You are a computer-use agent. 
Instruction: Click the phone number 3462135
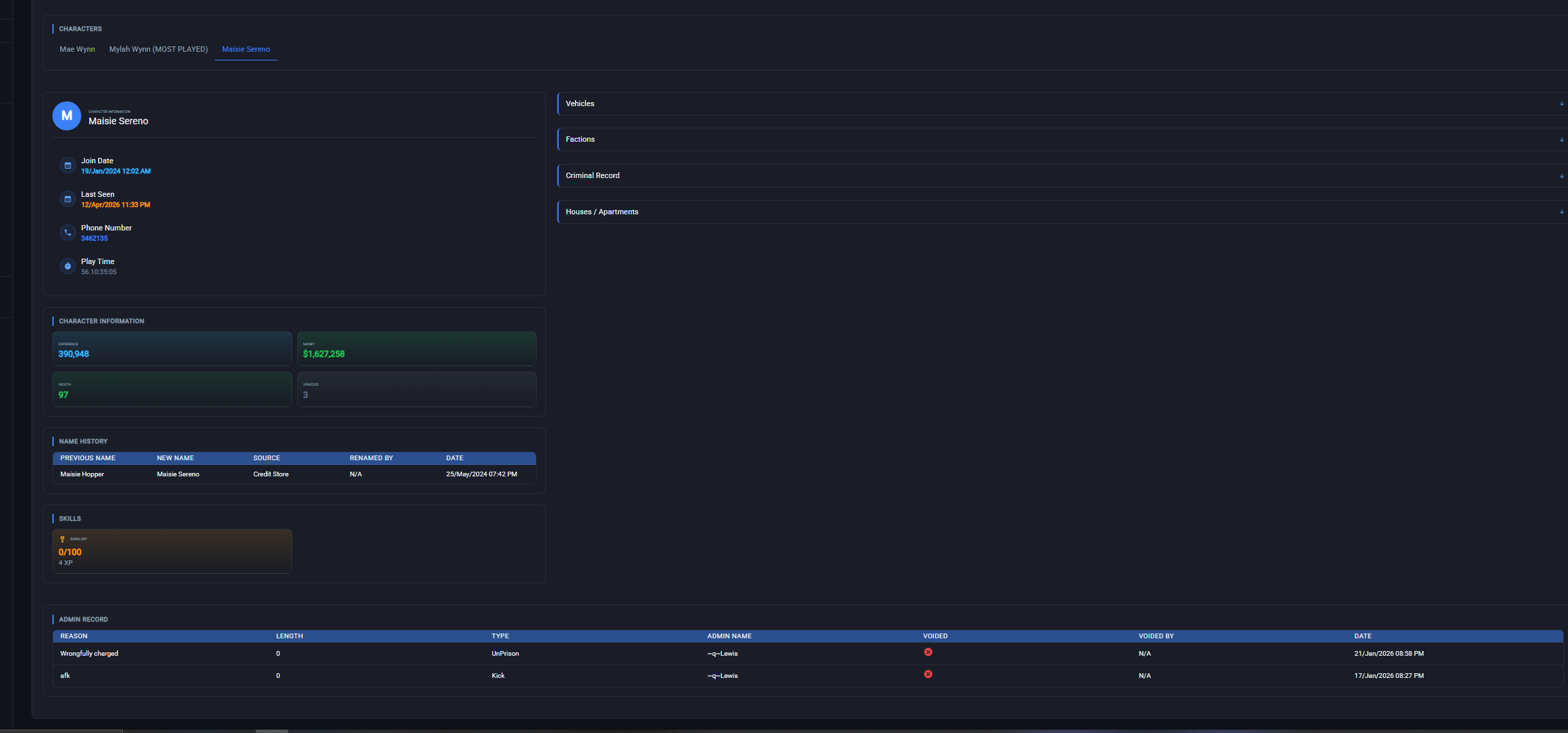point(94,239)
